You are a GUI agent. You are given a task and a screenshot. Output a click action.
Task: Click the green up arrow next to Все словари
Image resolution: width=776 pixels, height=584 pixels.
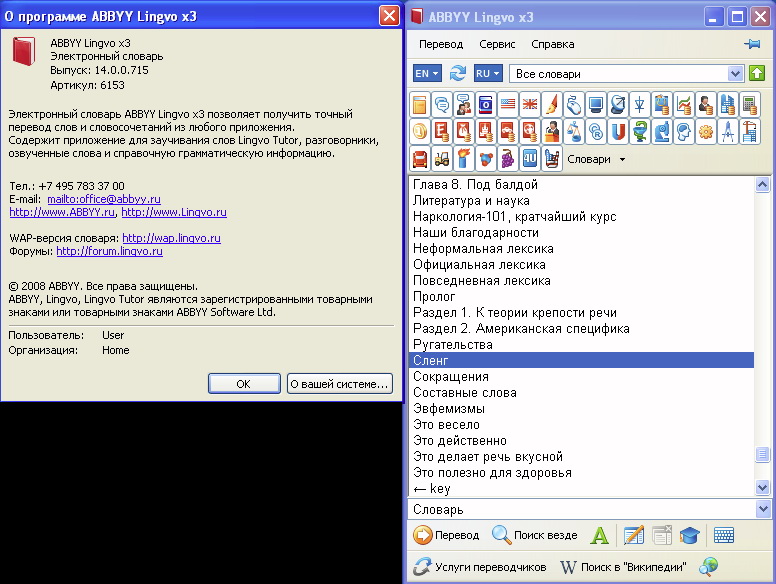tap(757, 73)
